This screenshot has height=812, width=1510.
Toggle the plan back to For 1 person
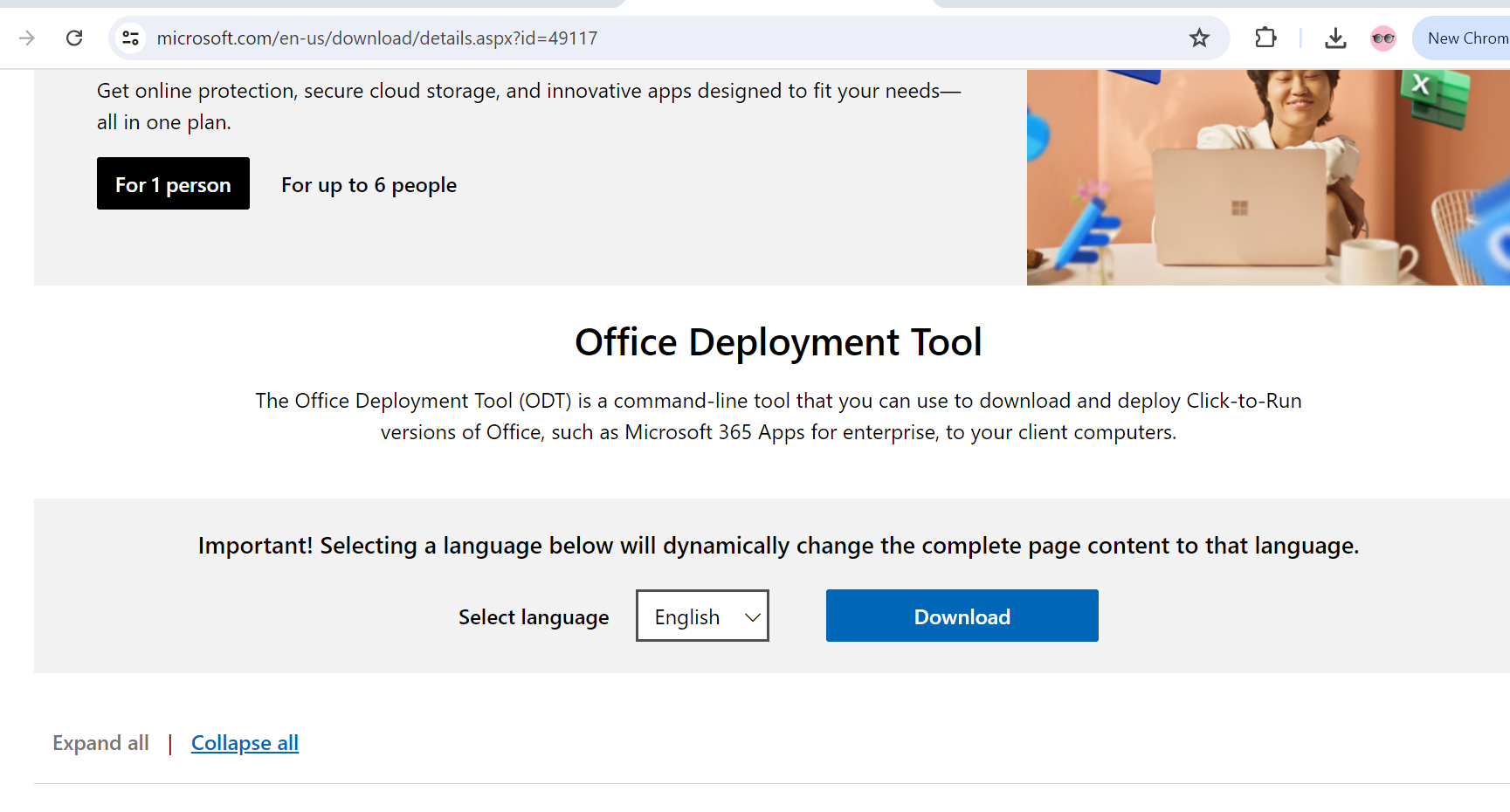pyautogui.click(x=173, y=183)
